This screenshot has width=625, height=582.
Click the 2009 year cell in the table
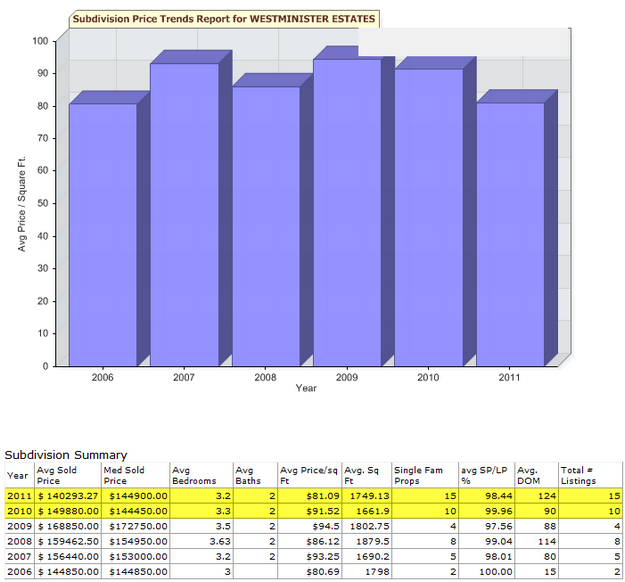(20, 526)
